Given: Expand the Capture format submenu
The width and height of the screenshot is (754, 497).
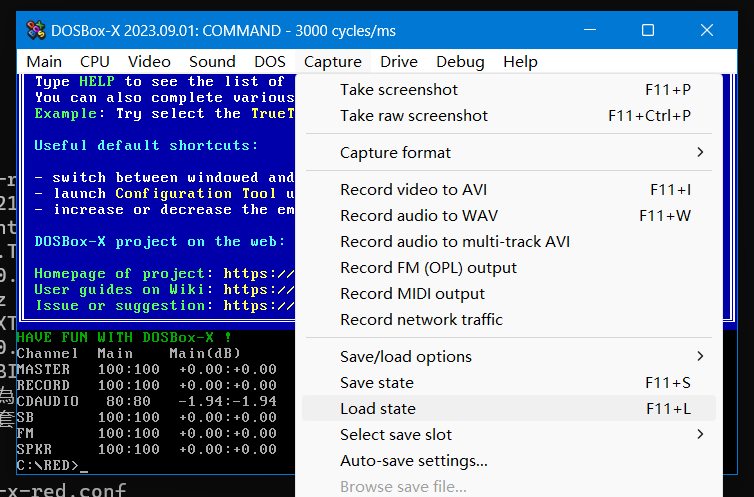Looking at the screenshot, I should point(509,153).
